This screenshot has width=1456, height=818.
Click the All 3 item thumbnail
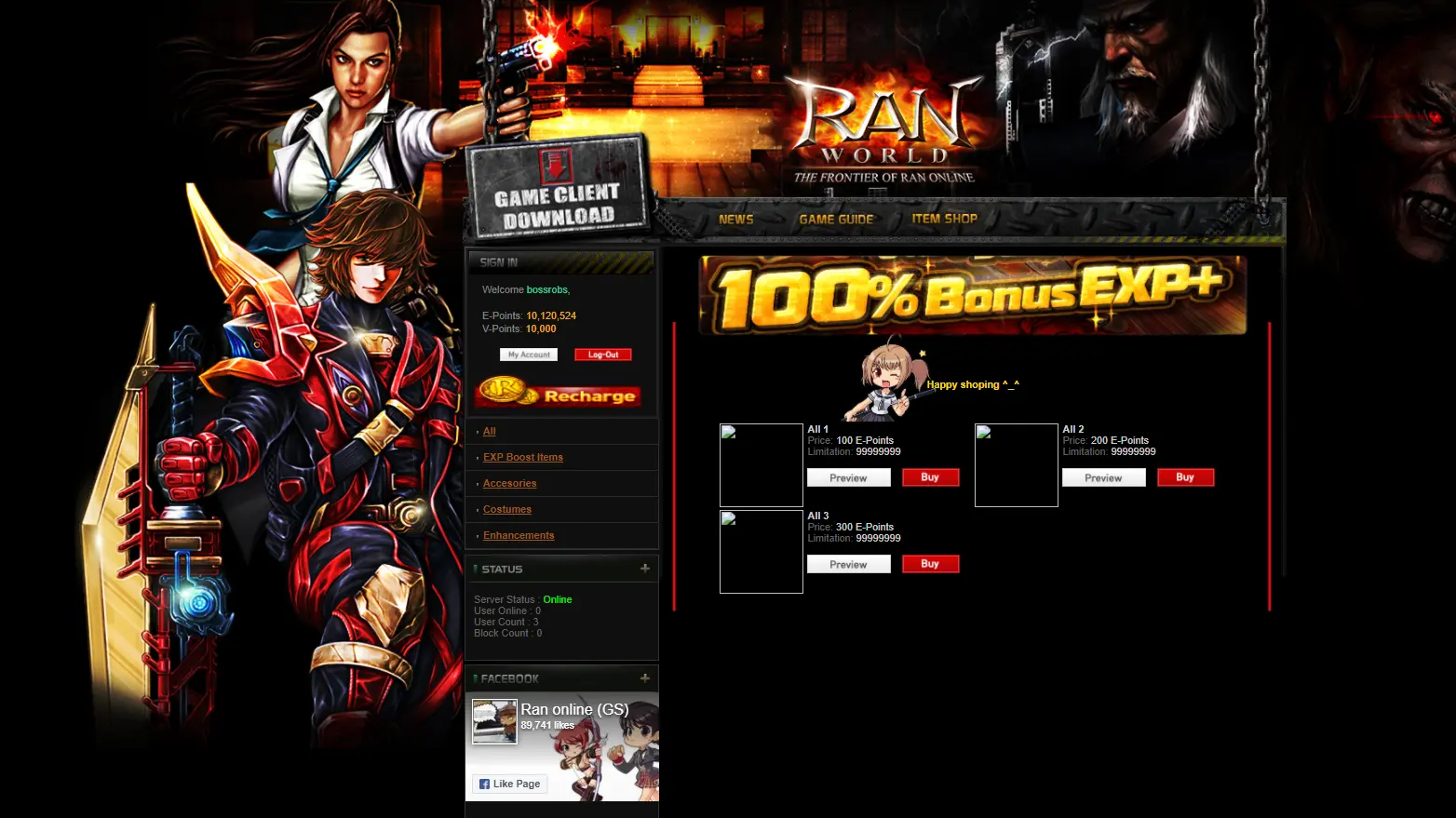point(762,552)
